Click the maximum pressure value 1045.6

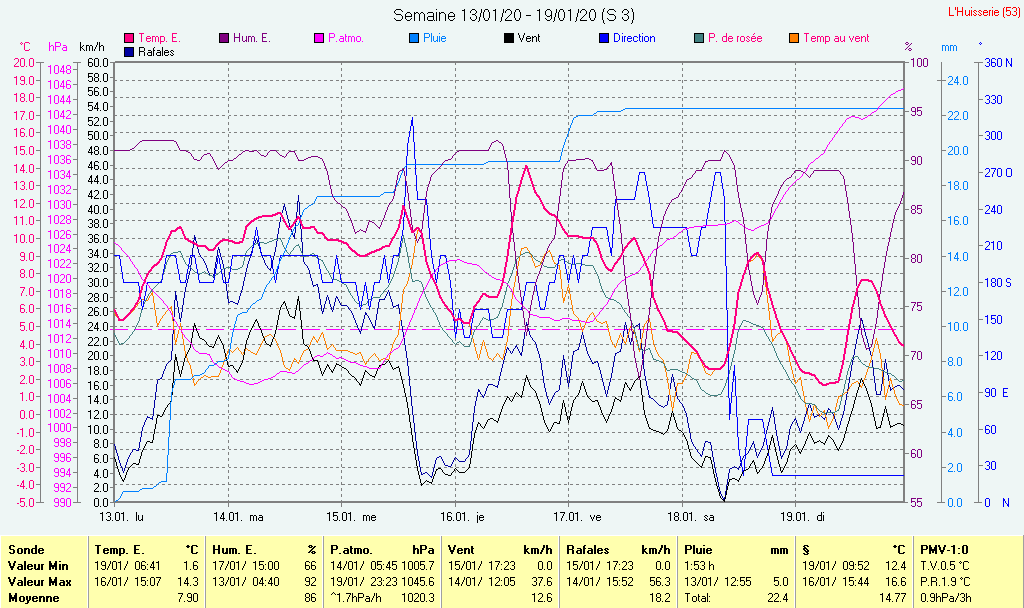click(417, 582)
